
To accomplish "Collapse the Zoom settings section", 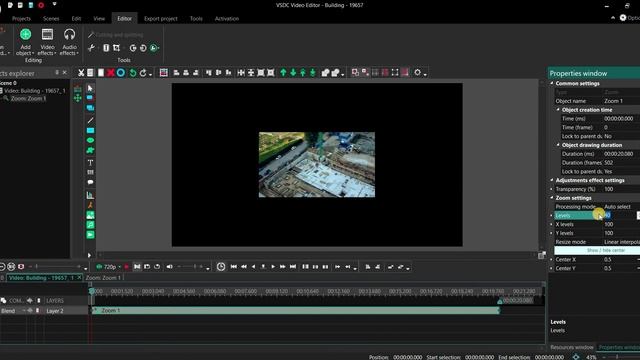I will [552, 198].
